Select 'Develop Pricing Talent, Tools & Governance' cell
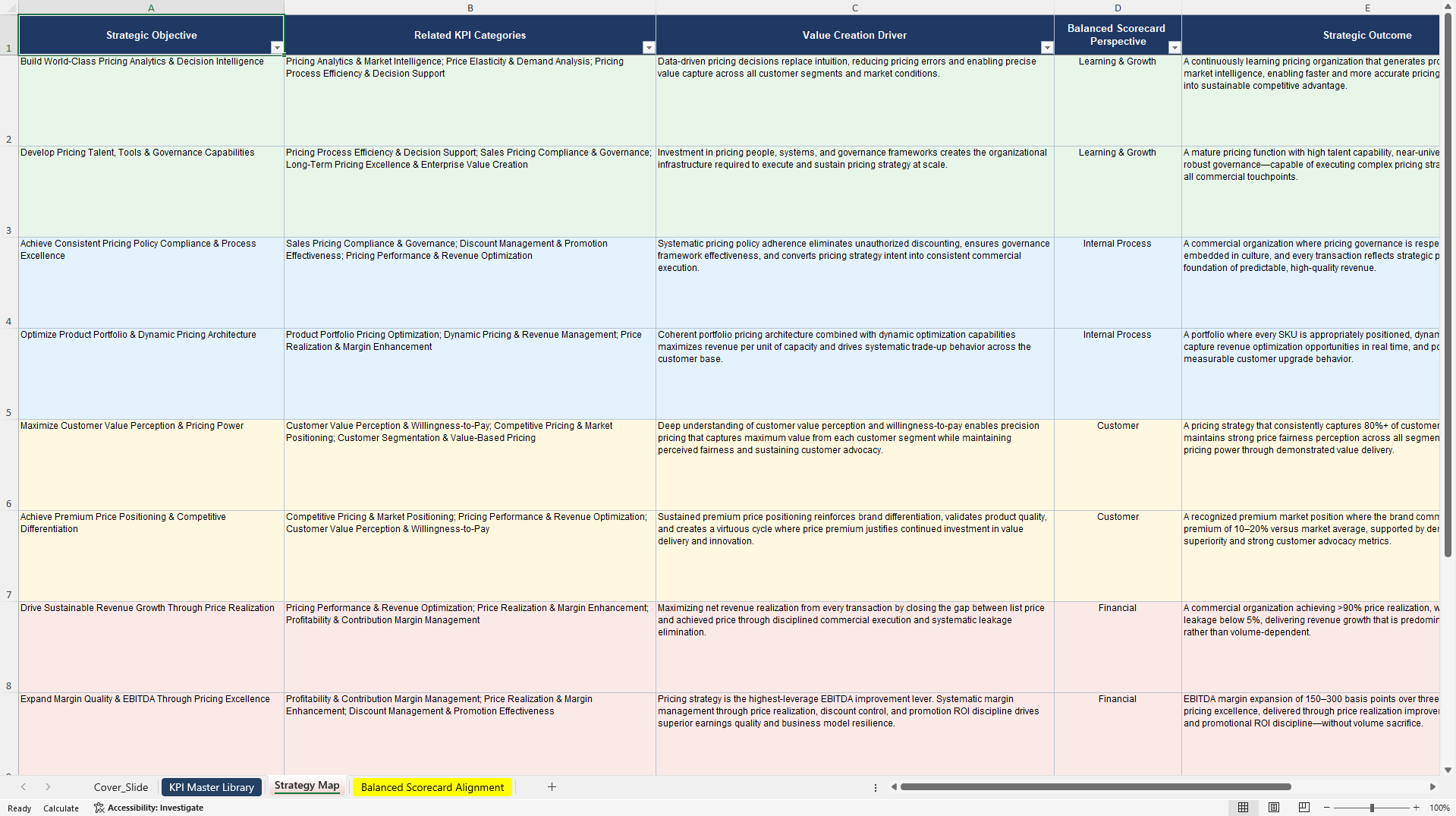The height and width of the screenshot is (816, 1456). tap(151, 191)
